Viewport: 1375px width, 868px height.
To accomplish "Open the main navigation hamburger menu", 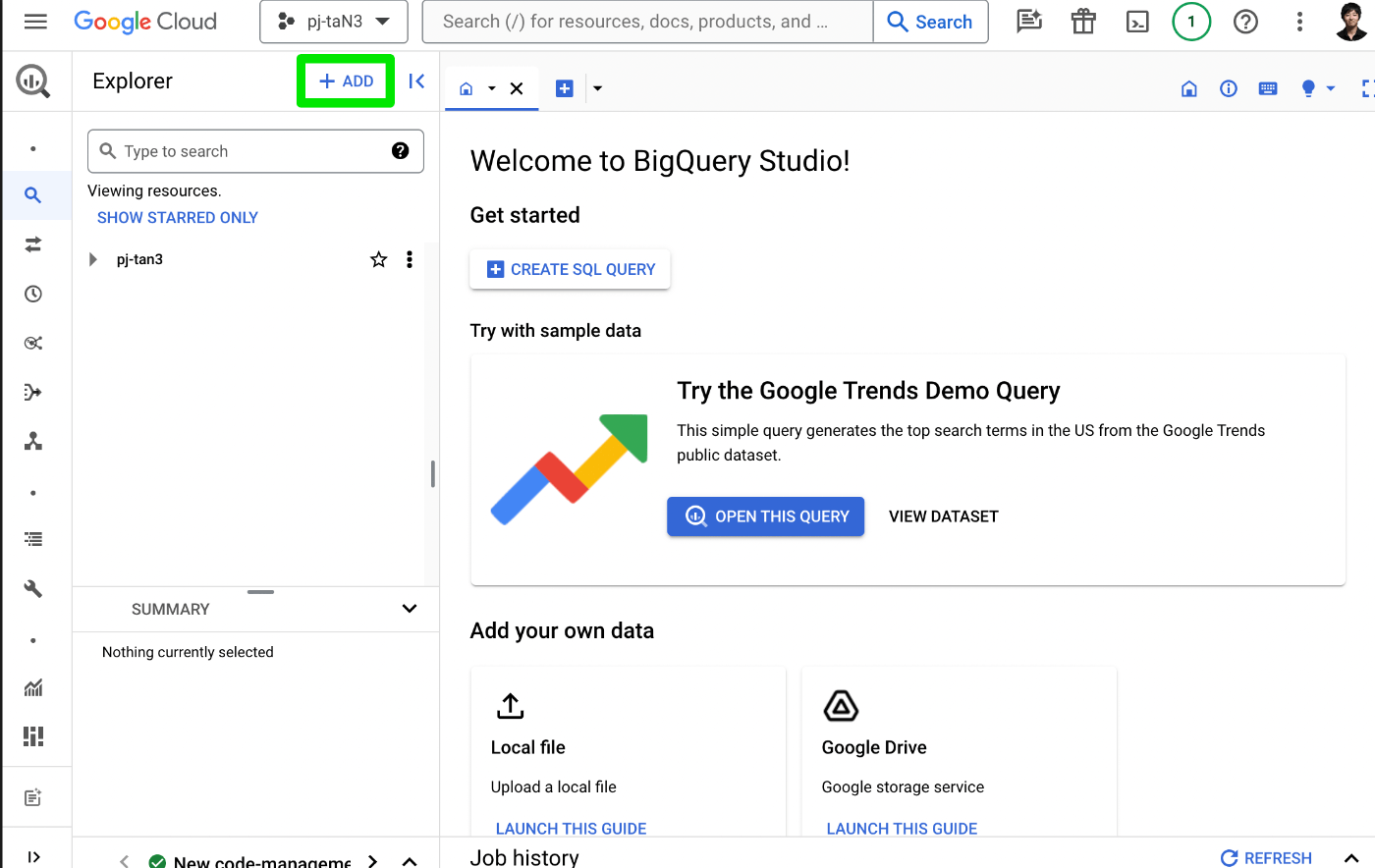I will (35, 22).
